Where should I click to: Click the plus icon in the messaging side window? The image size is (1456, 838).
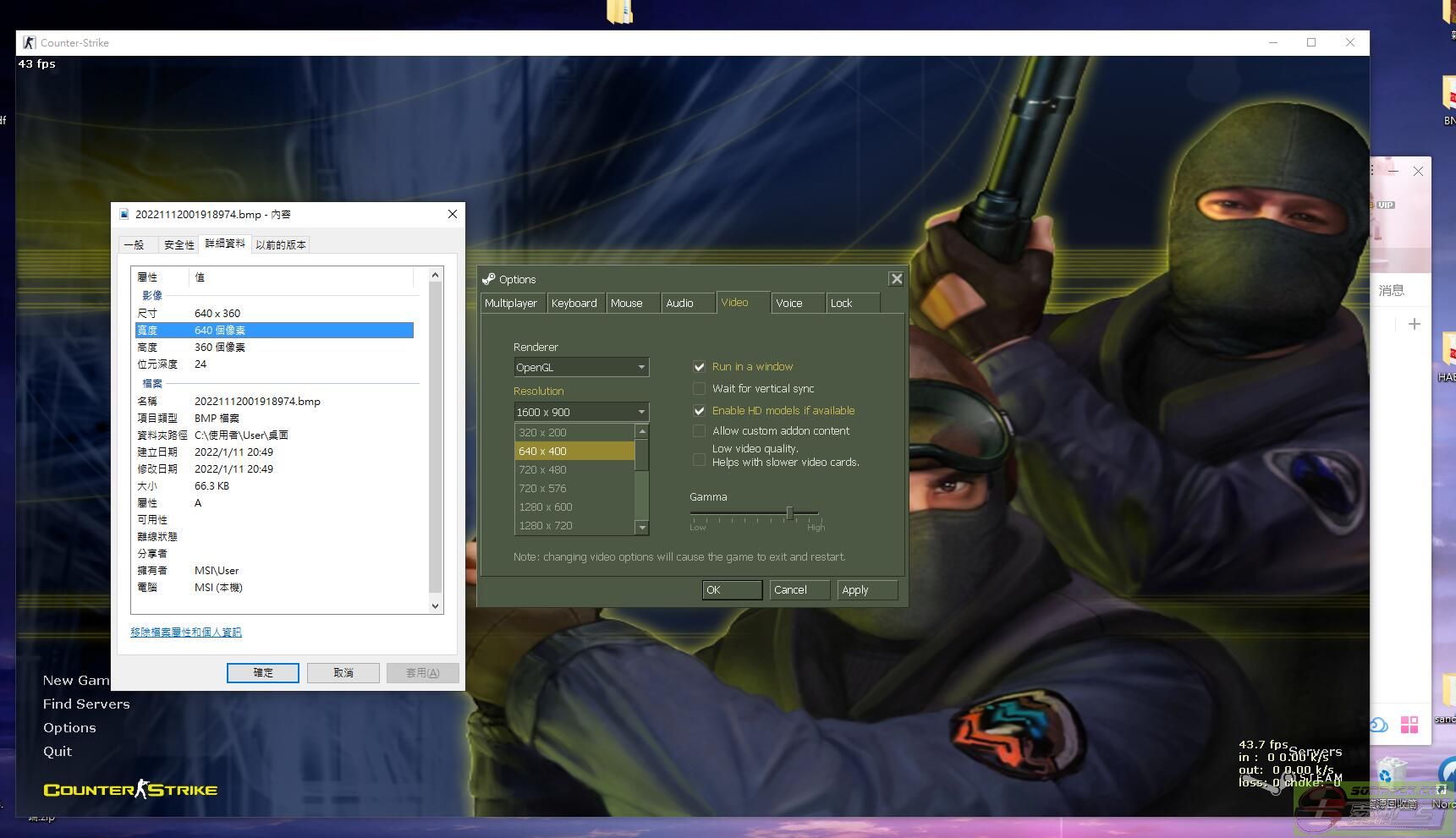pos(1414,324)
